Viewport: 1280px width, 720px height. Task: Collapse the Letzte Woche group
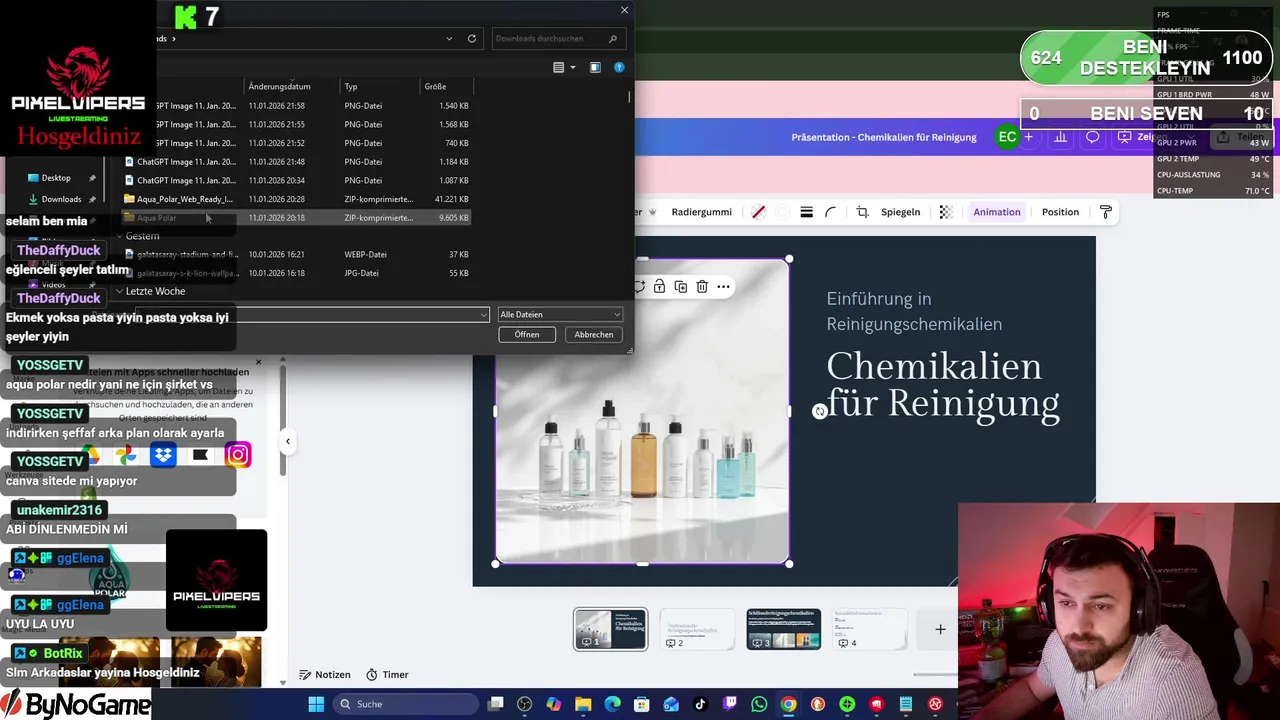120,291
